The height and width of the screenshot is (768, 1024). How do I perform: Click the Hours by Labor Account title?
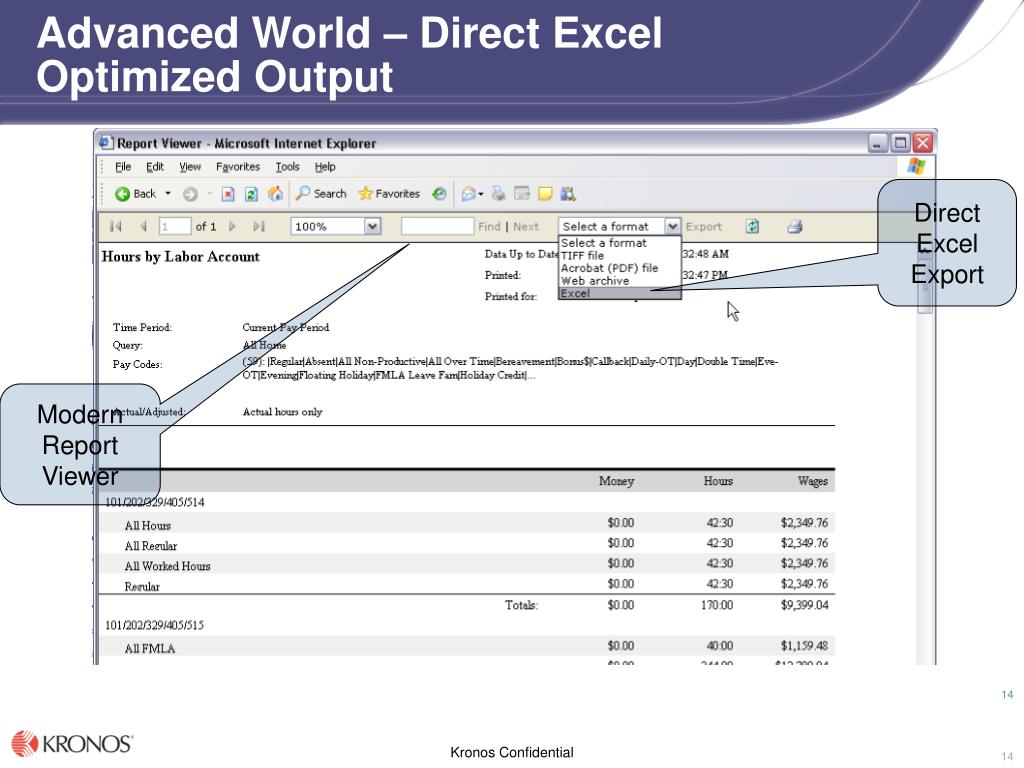[x=181, y=257]
